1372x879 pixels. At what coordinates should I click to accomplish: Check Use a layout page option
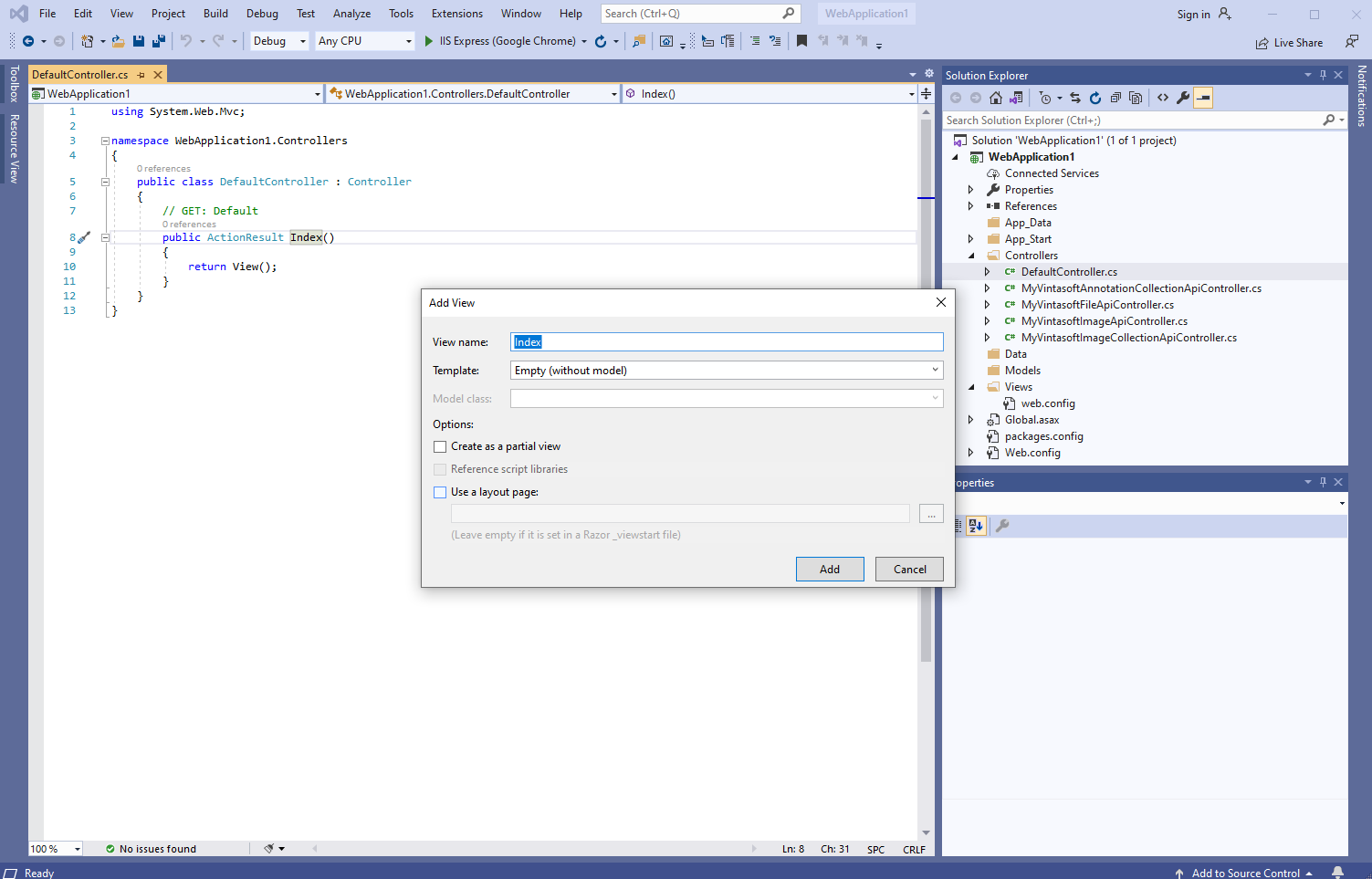tap(440, 492)
